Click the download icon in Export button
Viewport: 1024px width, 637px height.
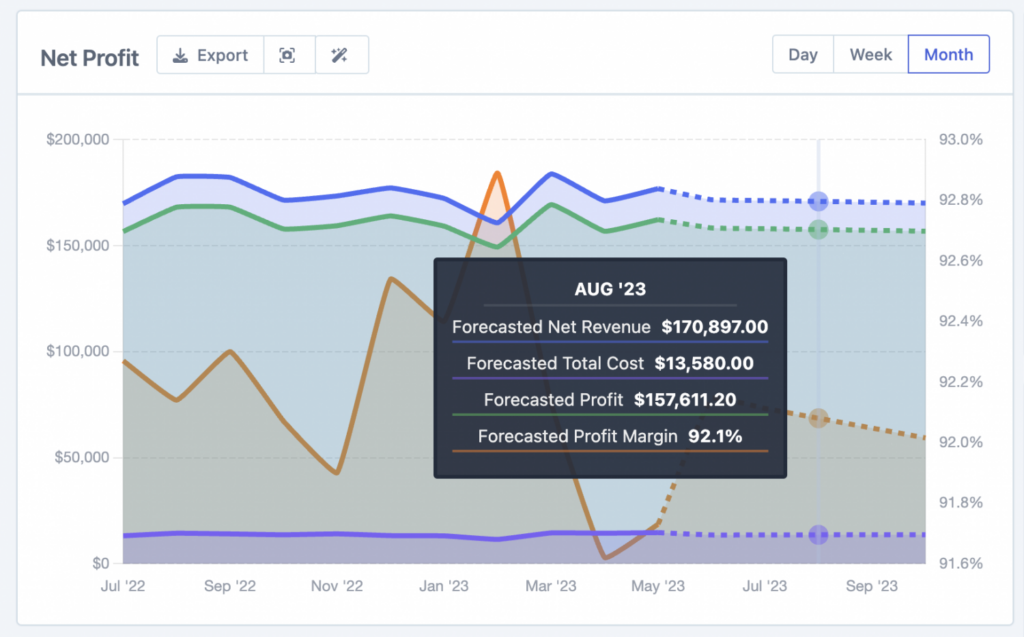182,55
